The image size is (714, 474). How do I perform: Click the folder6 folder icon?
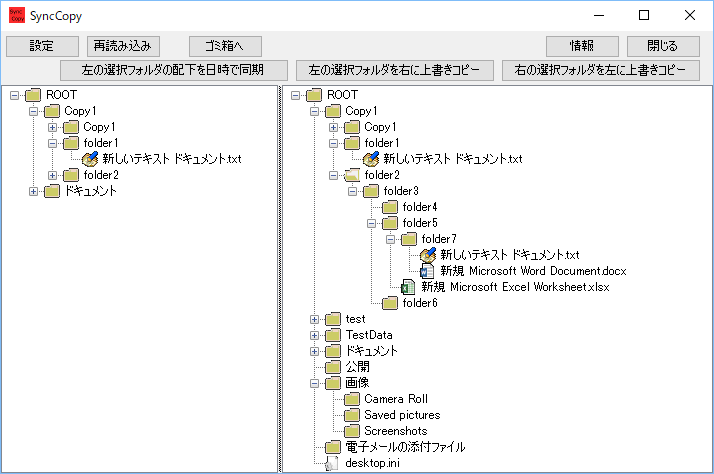pyautogui.click(x=390, y=303)
